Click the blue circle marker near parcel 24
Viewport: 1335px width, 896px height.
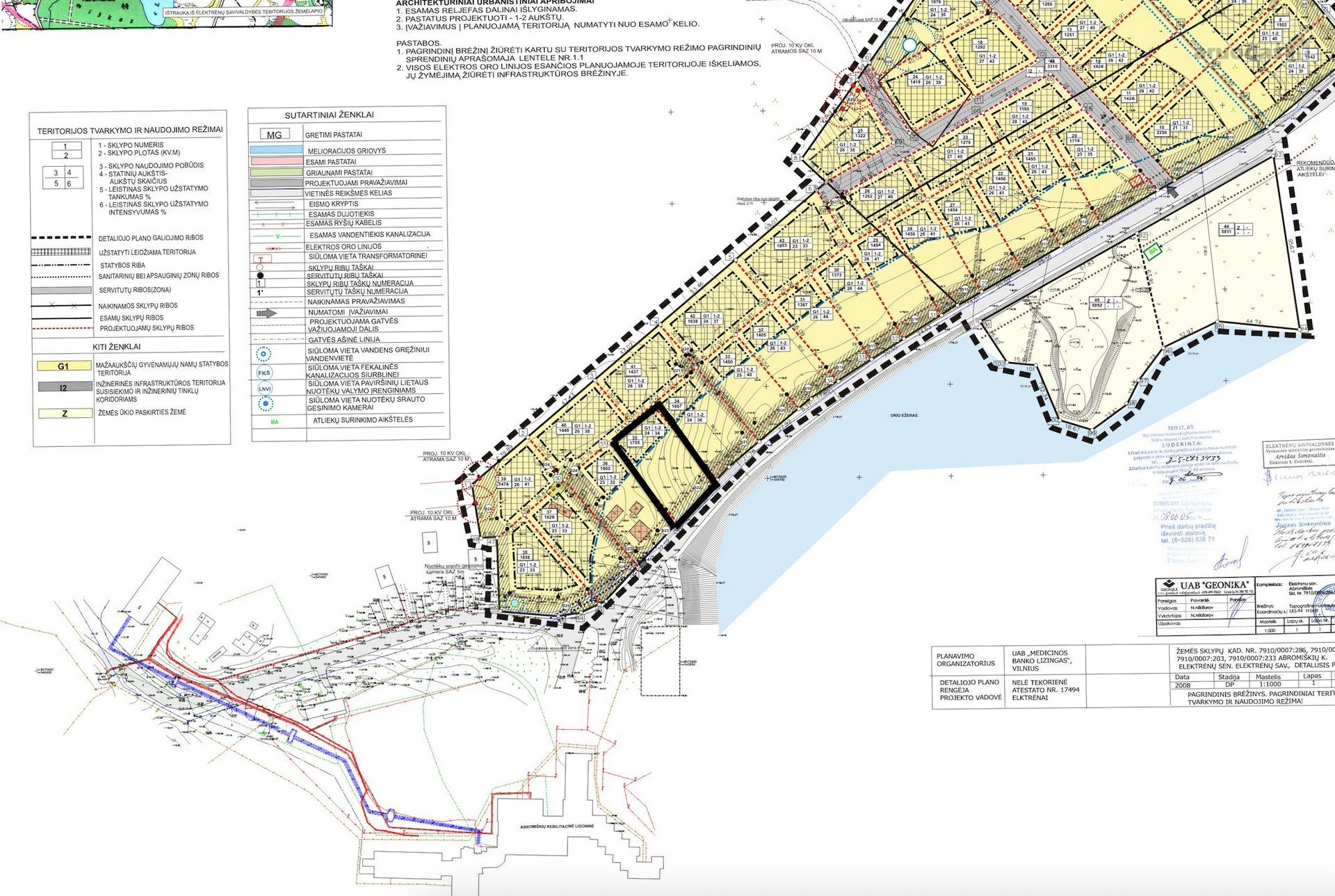click(909, 45)
